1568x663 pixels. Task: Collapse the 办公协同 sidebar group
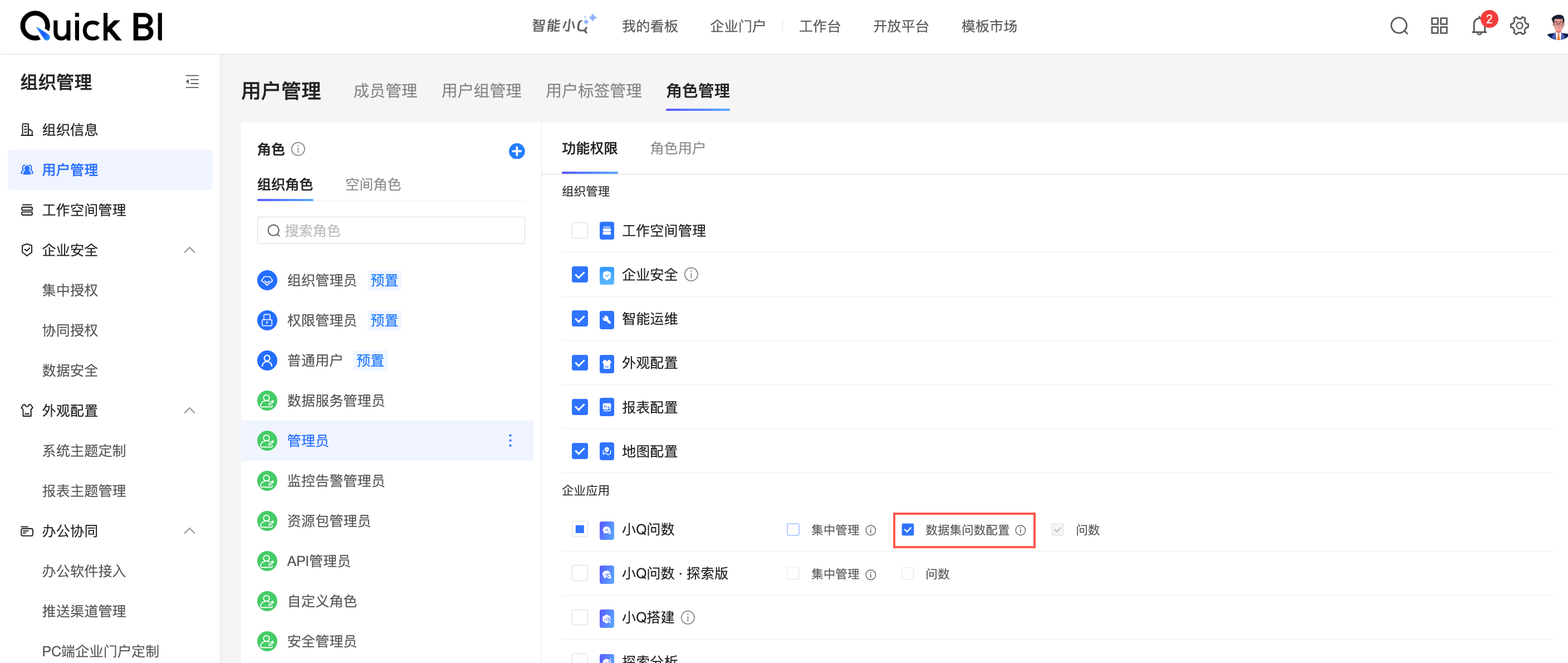(x=190, y=531)
